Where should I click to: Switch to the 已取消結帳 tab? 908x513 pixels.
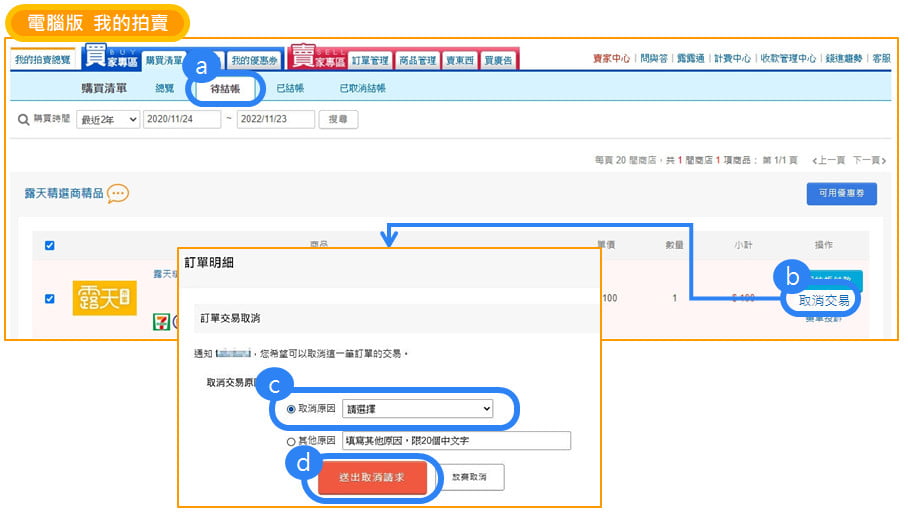point(362,89)
